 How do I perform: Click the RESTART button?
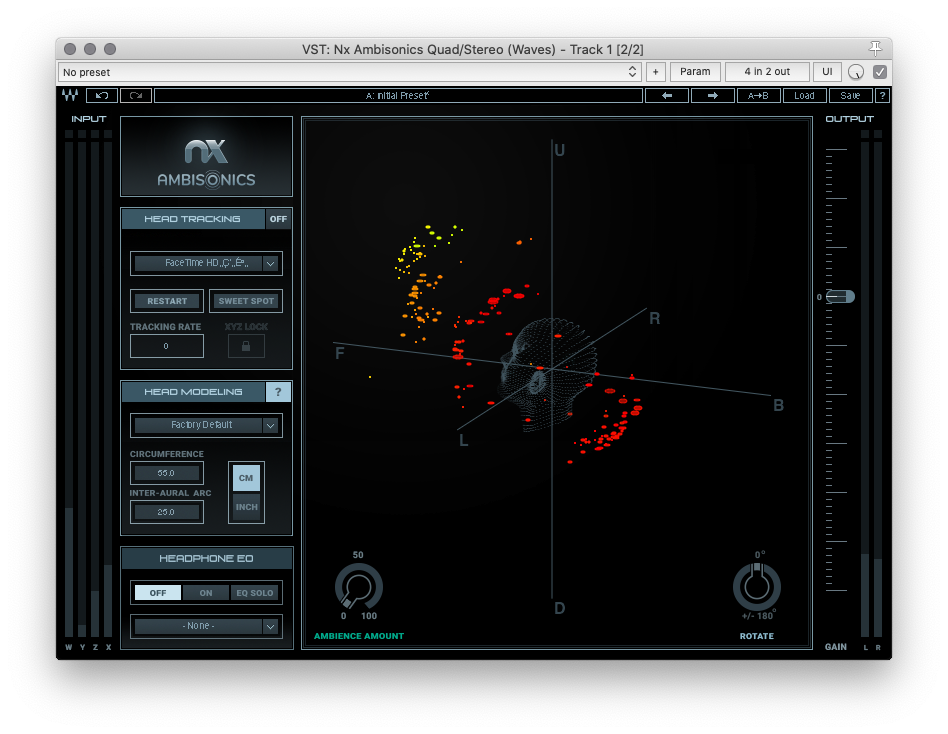coord(167,301)
